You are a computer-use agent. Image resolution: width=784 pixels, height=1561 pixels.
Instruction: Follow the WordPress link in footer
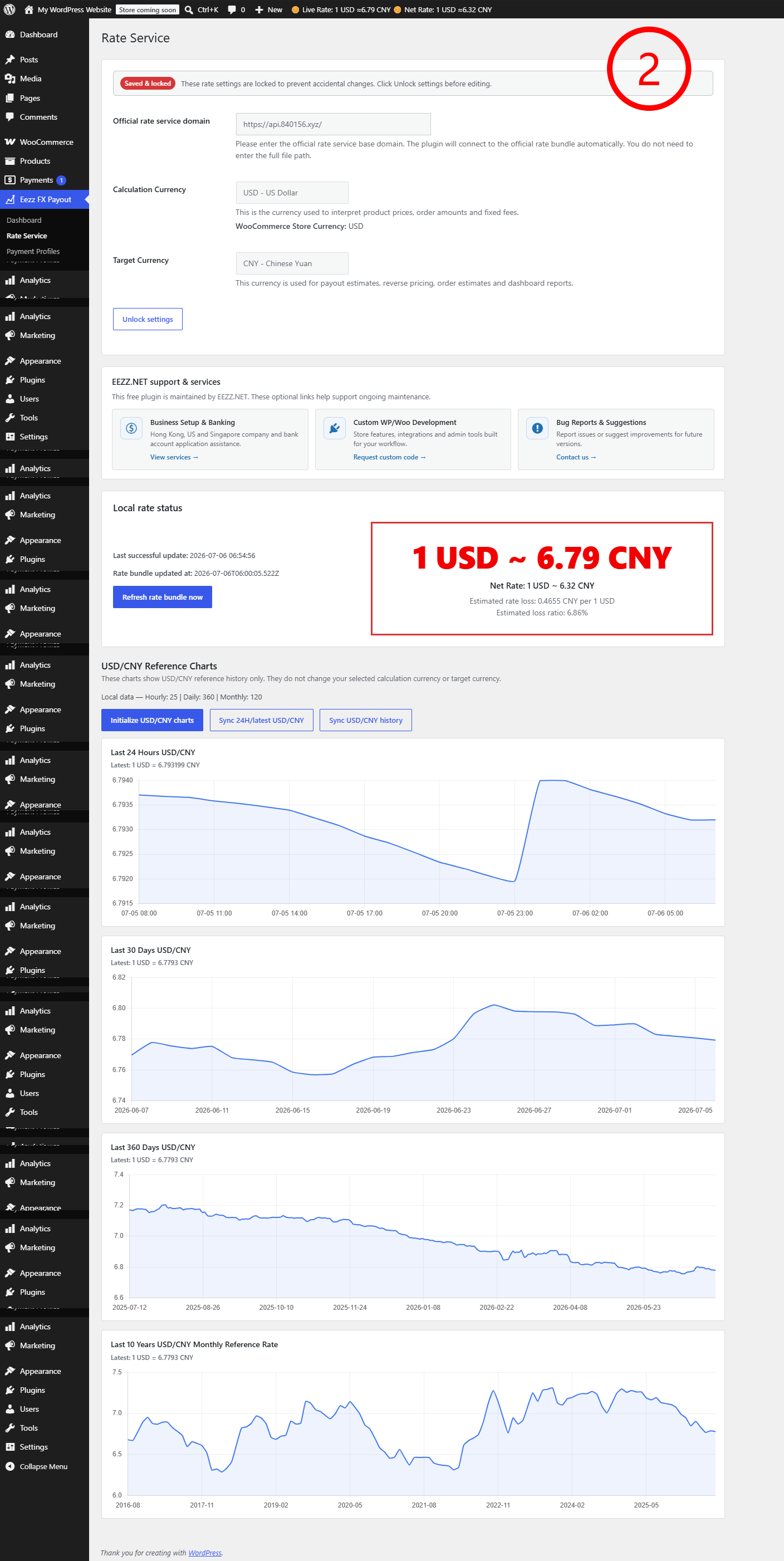tap(205, 1553)
